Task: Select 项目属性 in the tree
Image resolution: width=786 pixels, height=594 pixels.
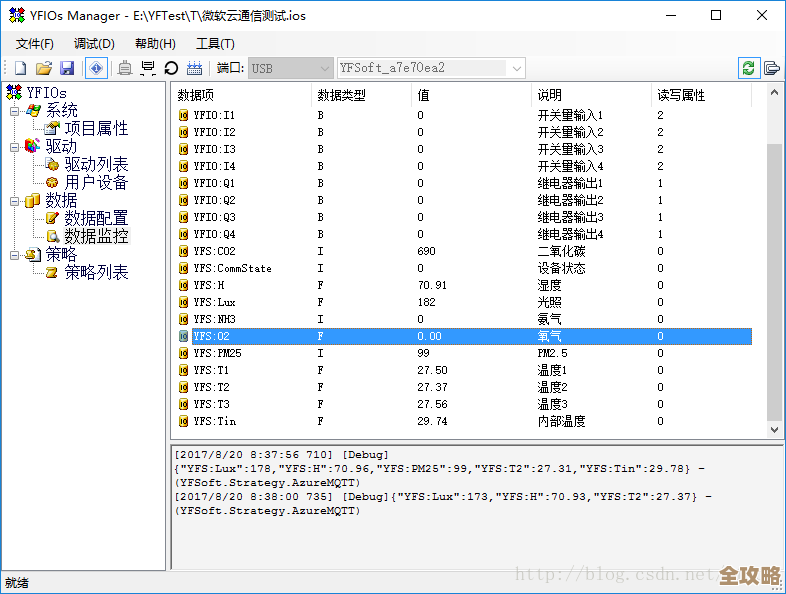Action: click(x=96, y=129)
